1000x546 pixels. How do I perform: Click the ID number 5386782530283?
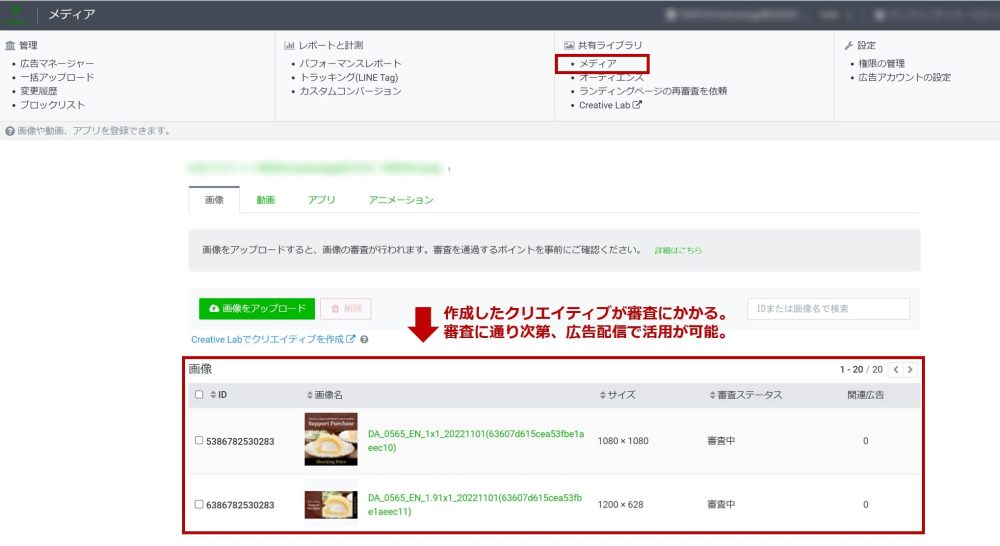[240, 441]
